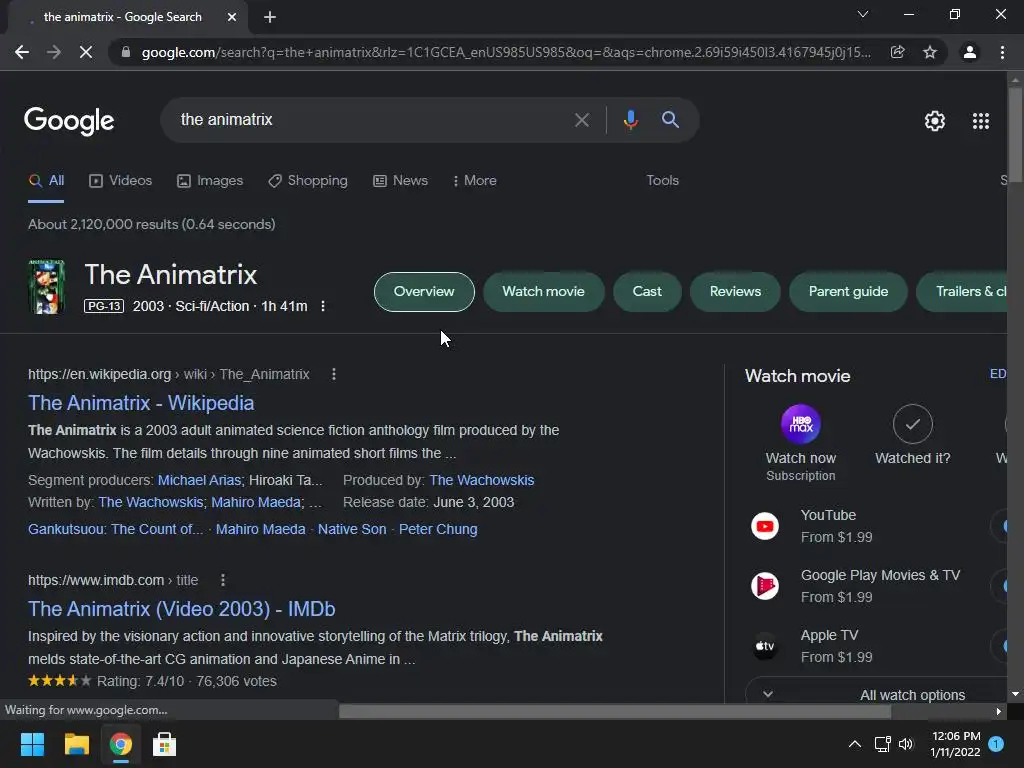Click the vertical page scrollbar
The image size is (1024, 768).
click(1015, 135)
